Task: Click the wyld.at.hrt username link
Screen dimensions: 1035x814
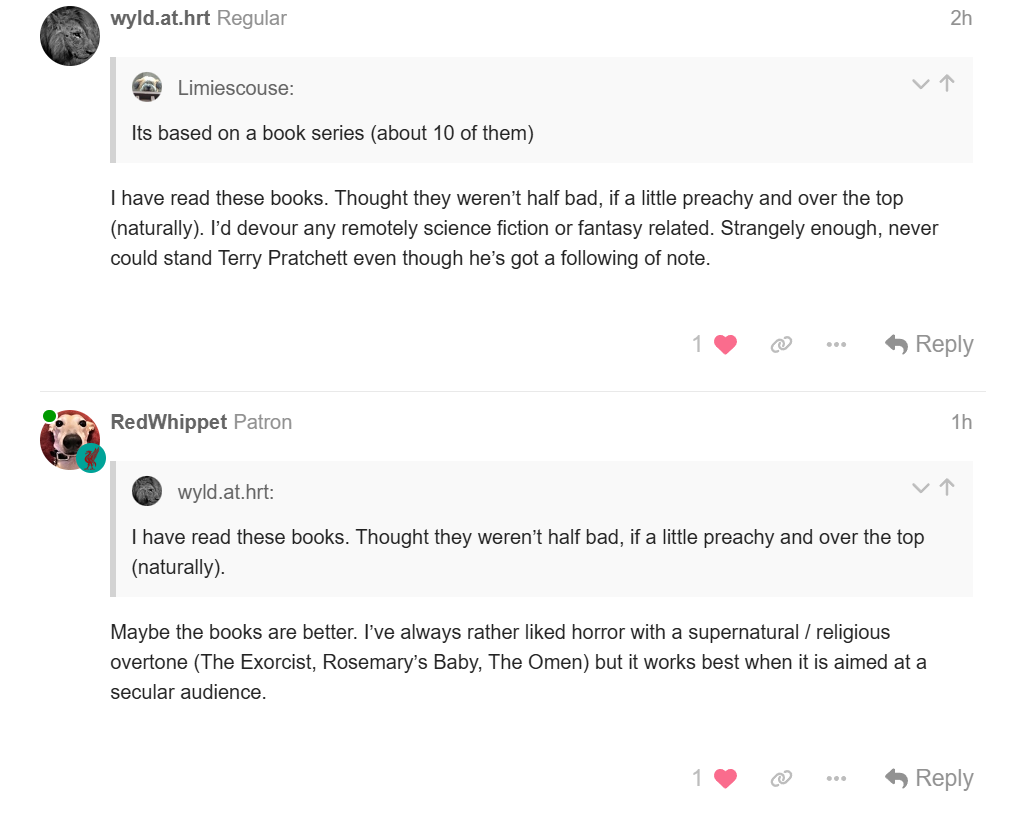Action: pyautogui.click(x=160, y=18)
